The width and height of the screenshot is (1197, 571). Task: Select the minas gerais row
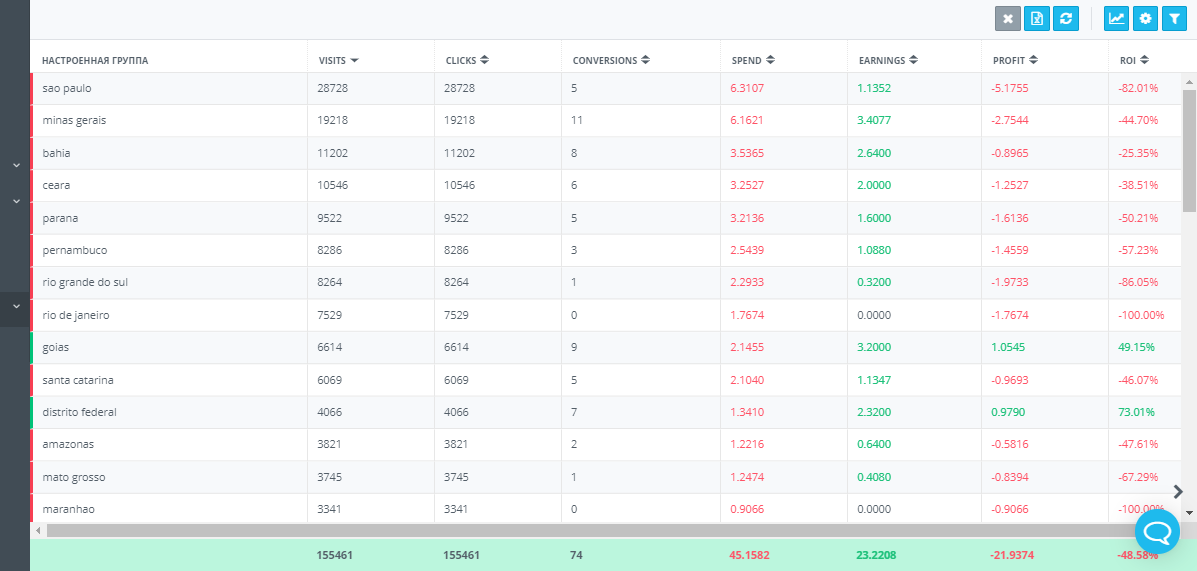coord(606,121)
